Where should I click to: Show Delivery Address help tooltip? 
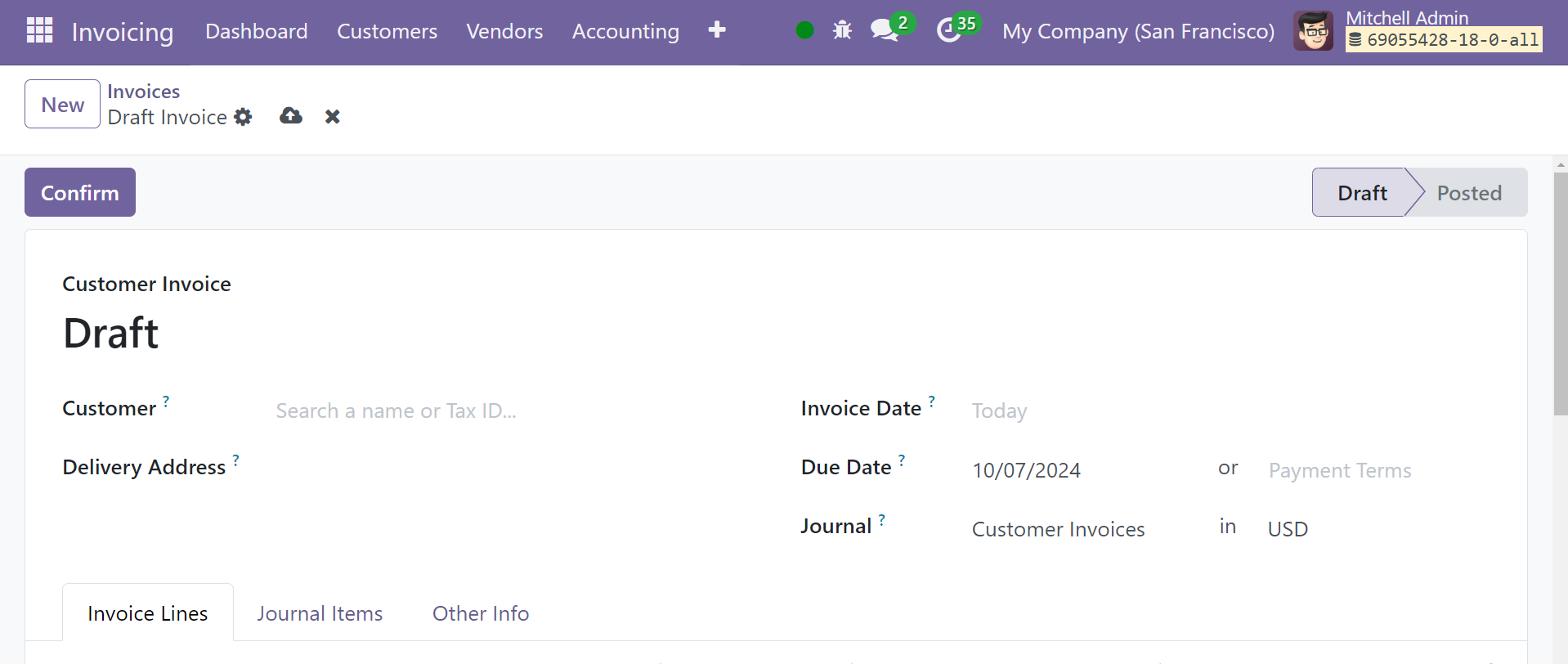[236, 460]
